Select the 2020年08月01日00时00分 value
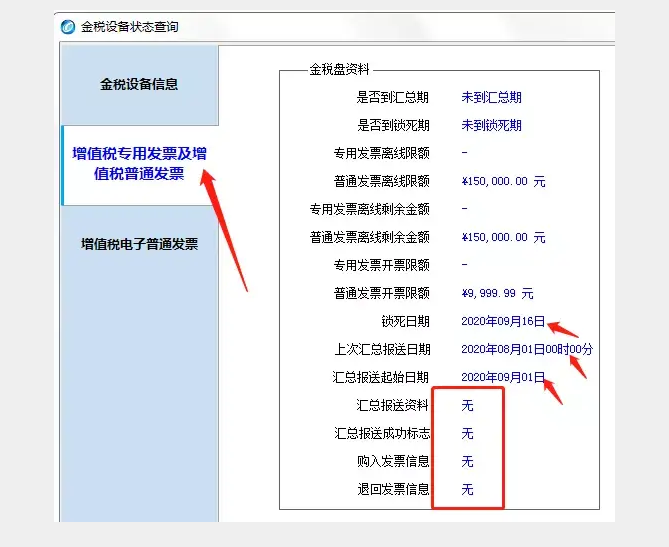This screenshot has width=669, height=547. pyautogui.click(x=527, y=349)
